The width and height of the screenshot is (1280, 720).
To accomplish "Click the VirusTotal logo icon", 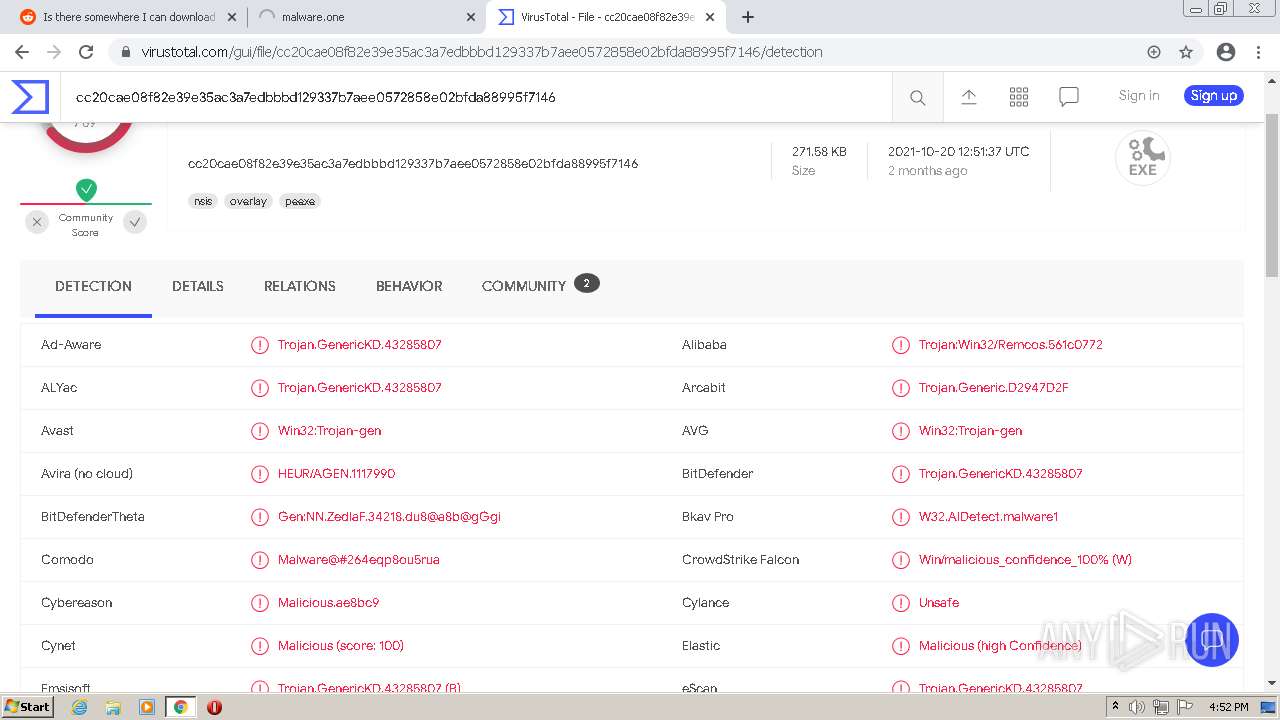I will click(x=30, y=96).
